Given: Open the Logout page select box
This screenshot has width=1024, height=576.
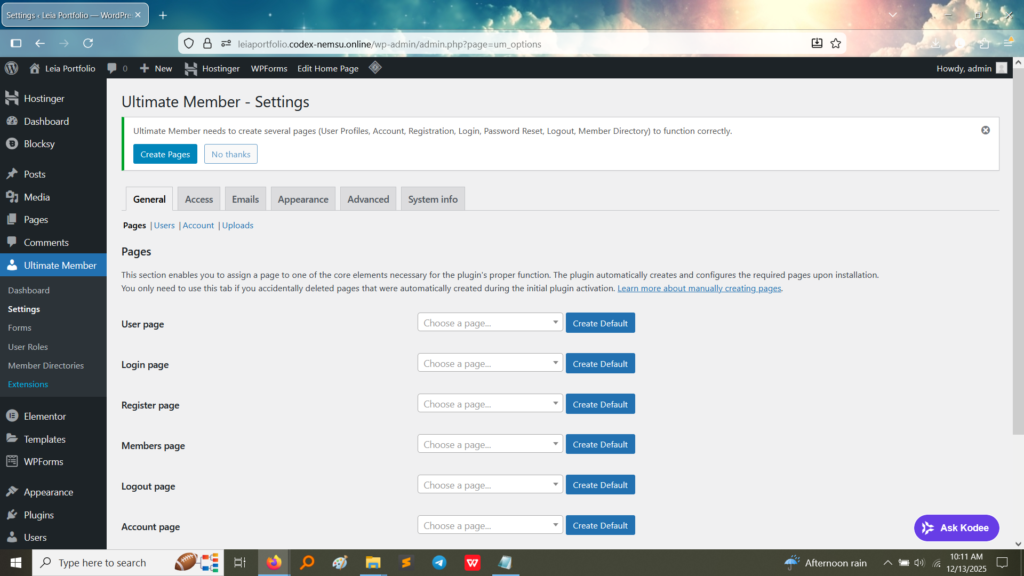Looking at the screenshot, I should click(x=490, y=485).
